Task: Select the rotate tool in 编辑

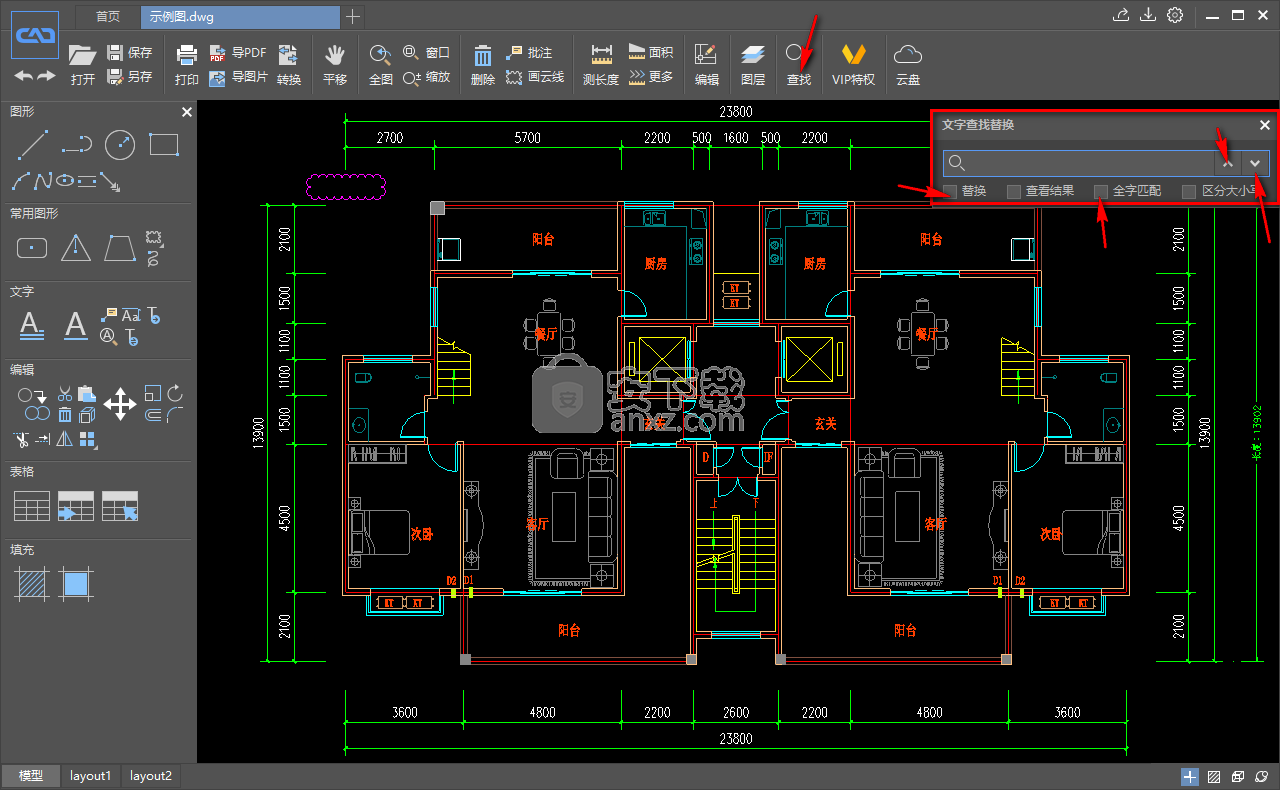Action: coord(175,393)
